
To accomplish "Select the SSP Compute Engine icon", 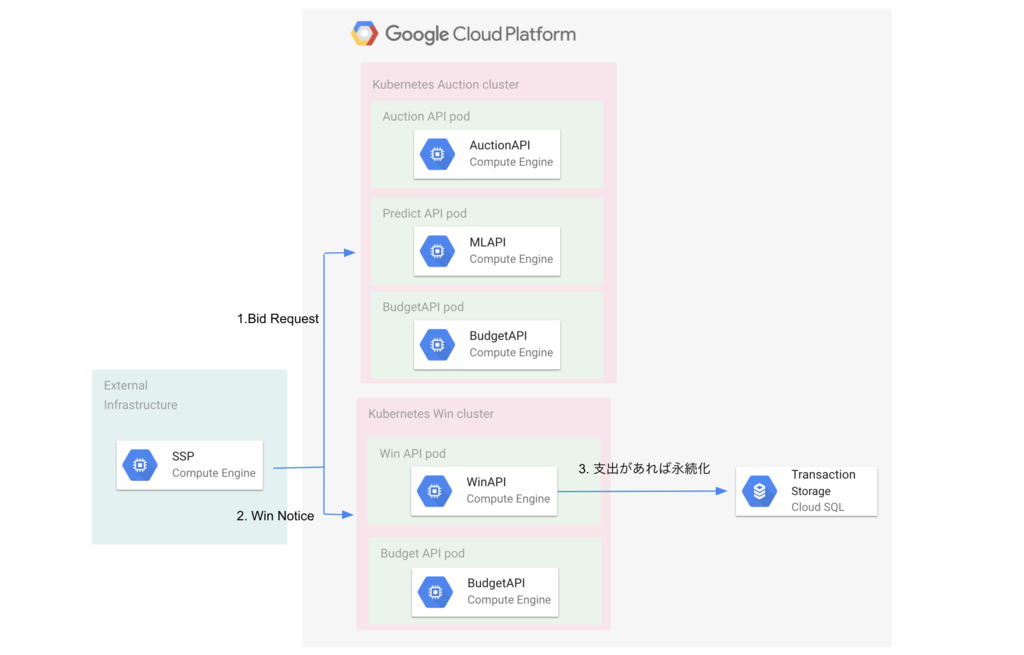I will [140, 465].
